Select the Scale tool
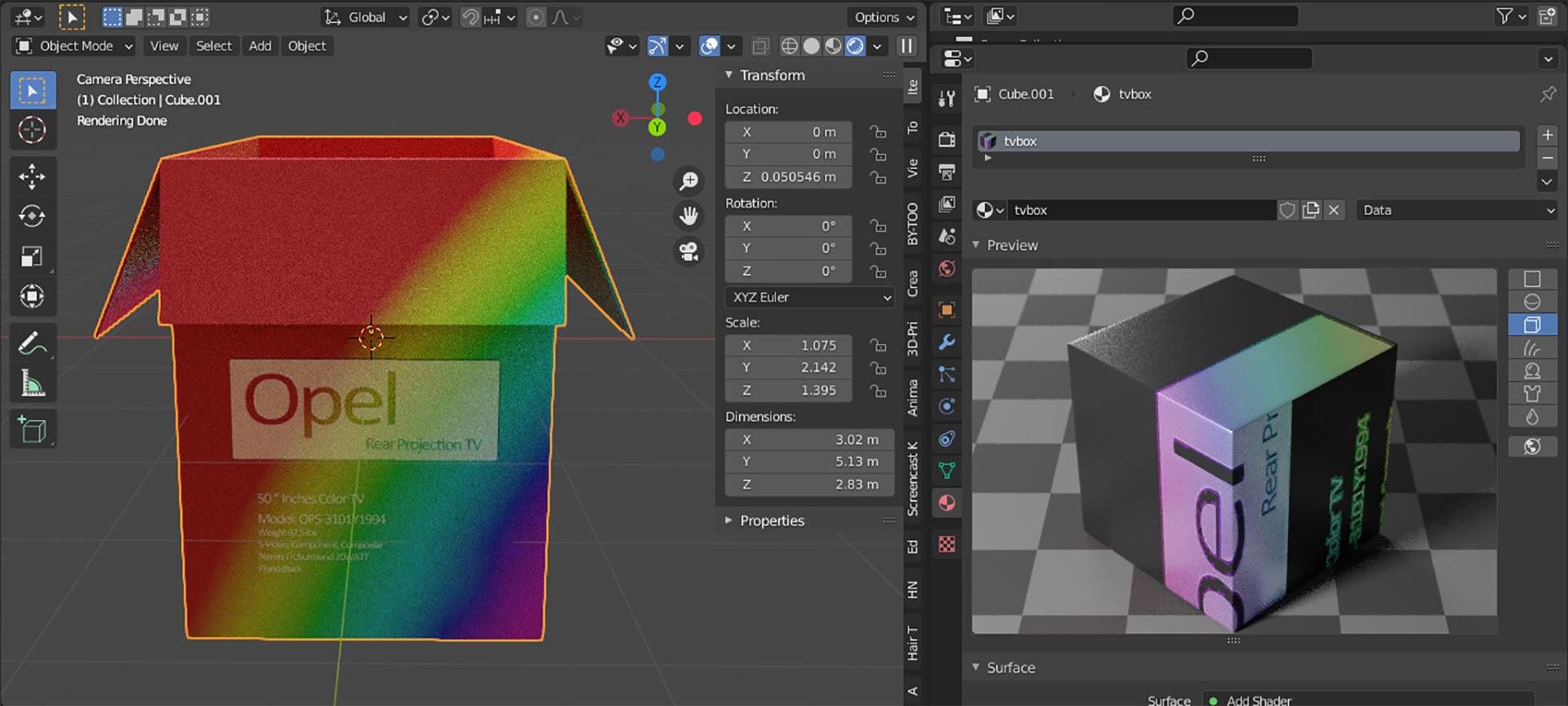Image resolution: width=1568 pixels, height=706 pixels. (x=33, y=257)
